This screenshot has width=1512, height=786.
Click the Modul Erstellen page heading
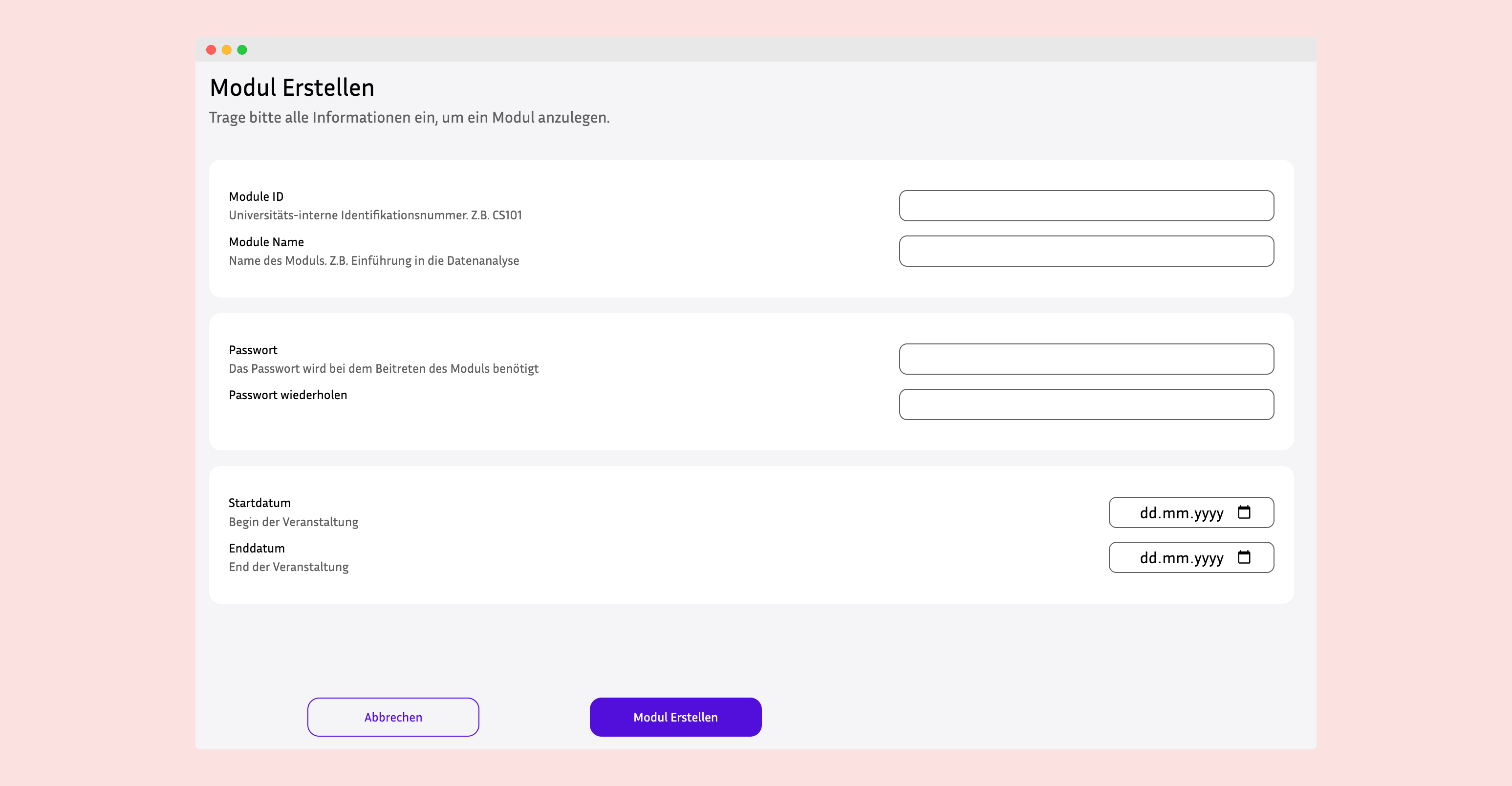tap(292, 87)
